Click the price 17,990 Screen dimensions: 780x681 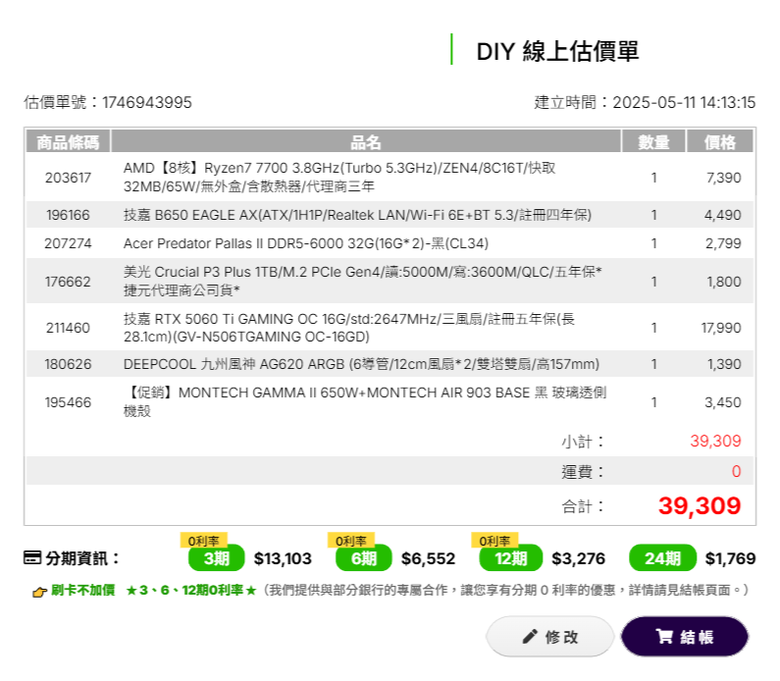tap(721, 328)
